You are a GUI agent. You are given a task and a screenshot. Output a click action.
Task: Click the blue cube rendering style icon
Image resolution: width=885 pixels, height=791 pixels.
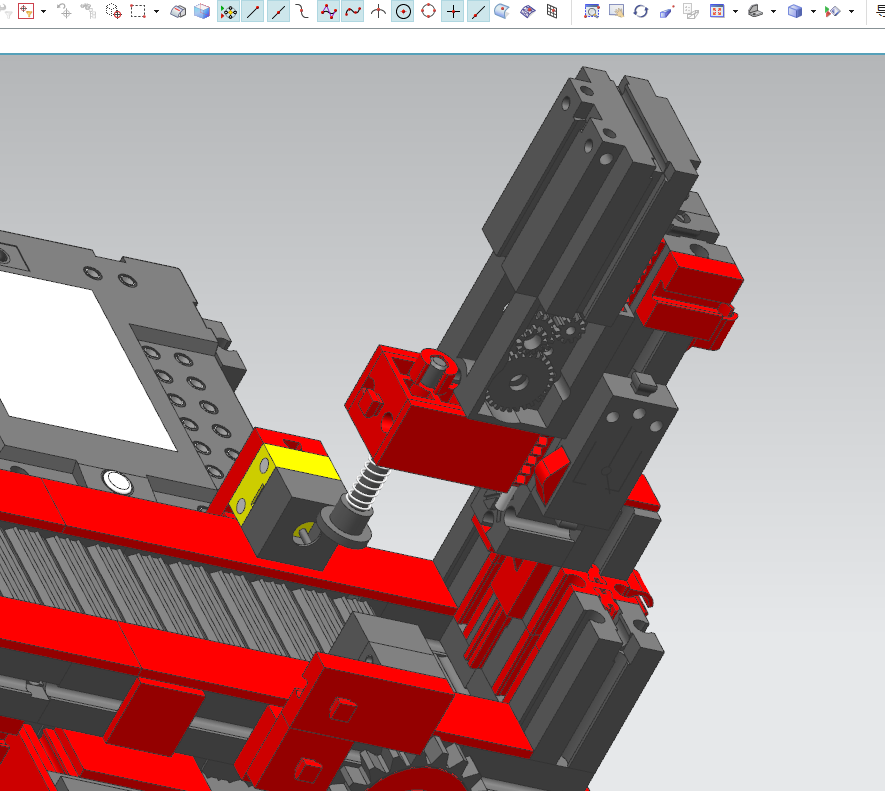coord(795,11)
